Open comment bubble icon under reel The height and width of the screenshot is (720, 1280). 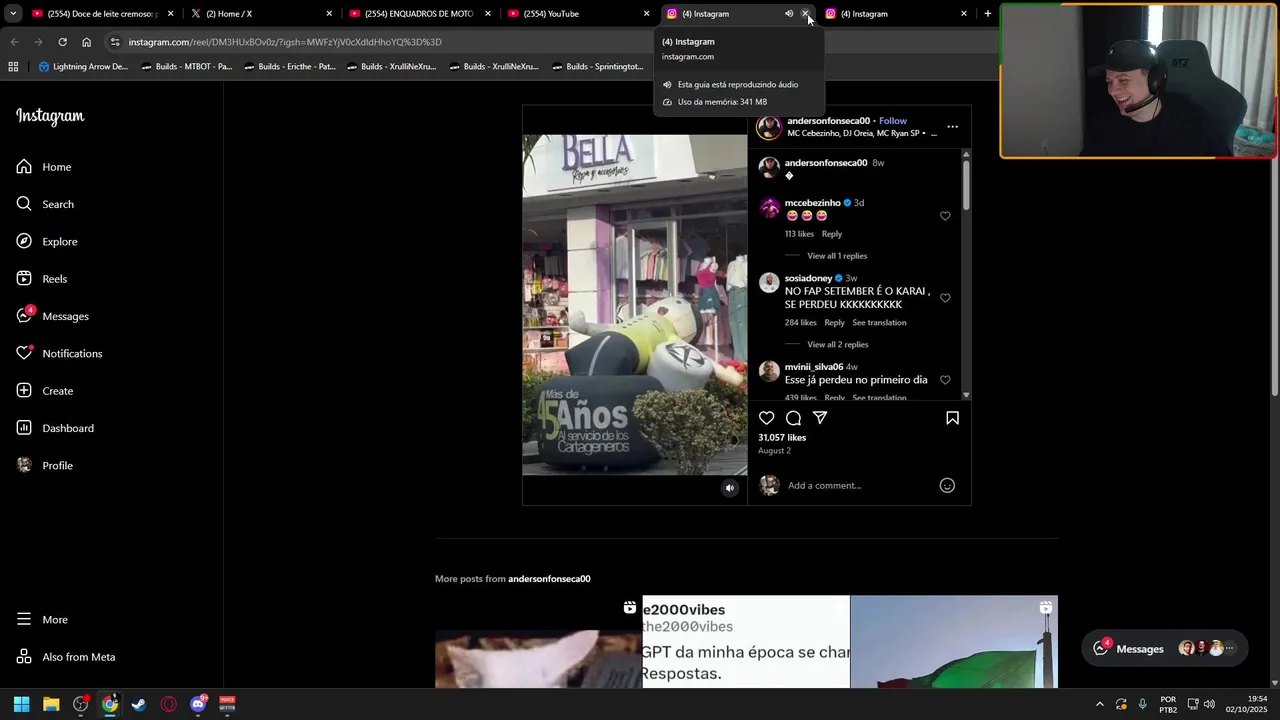[793, 418]
